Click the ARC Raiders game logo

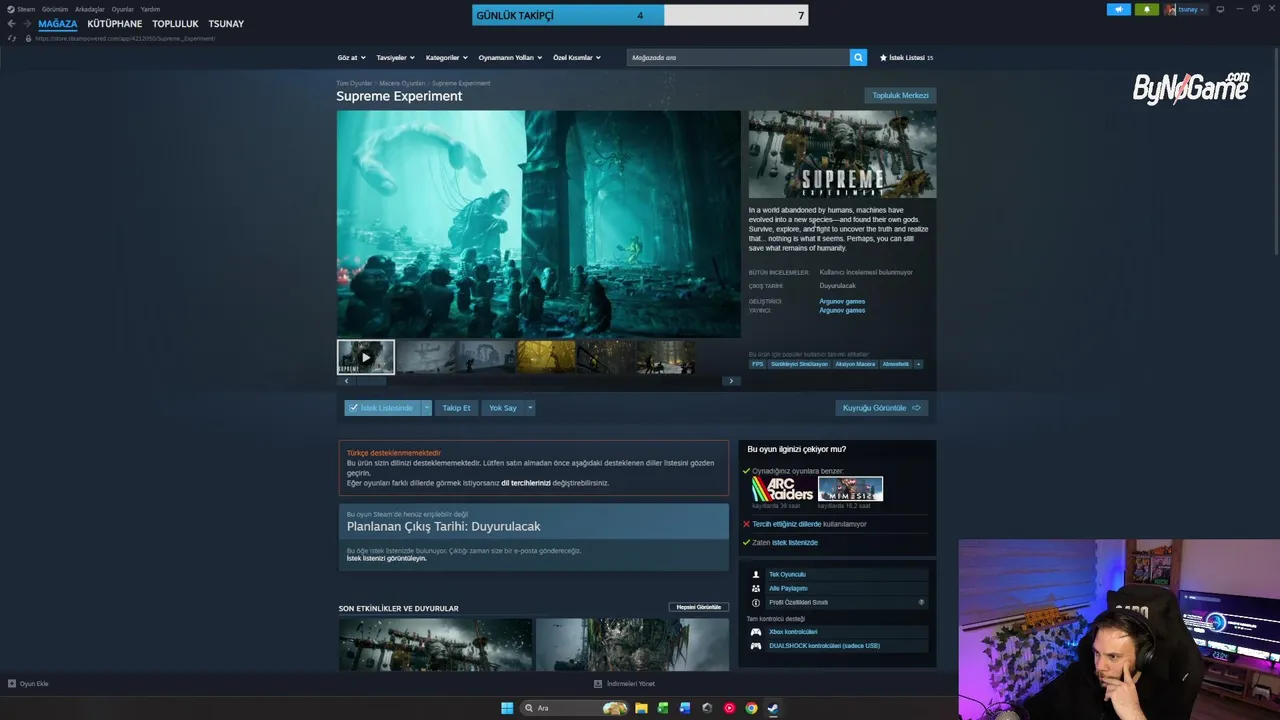[x=783, y=489]
